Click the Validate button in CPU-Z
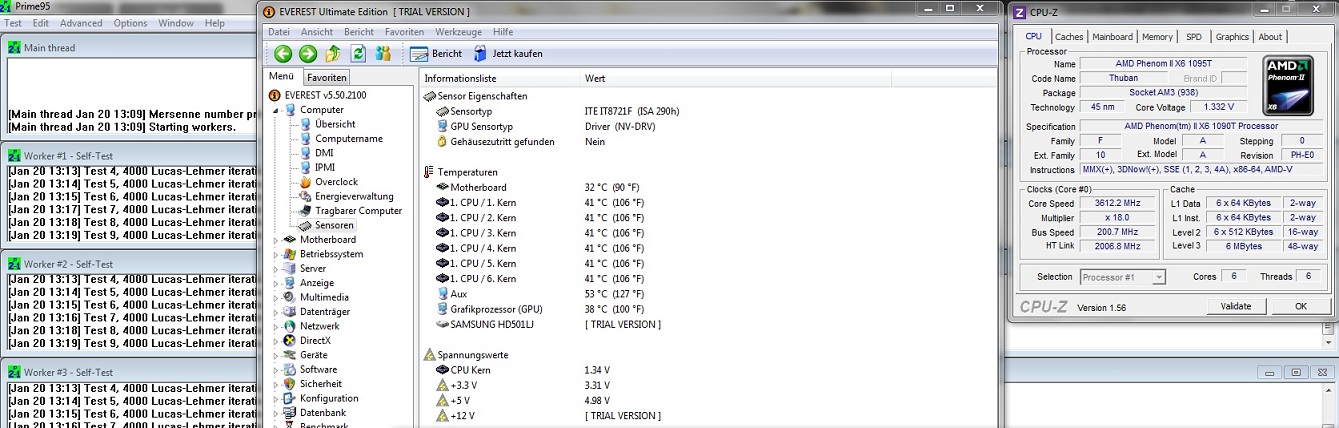The height and width of the screenshot is (428, 1339). 1236,306
